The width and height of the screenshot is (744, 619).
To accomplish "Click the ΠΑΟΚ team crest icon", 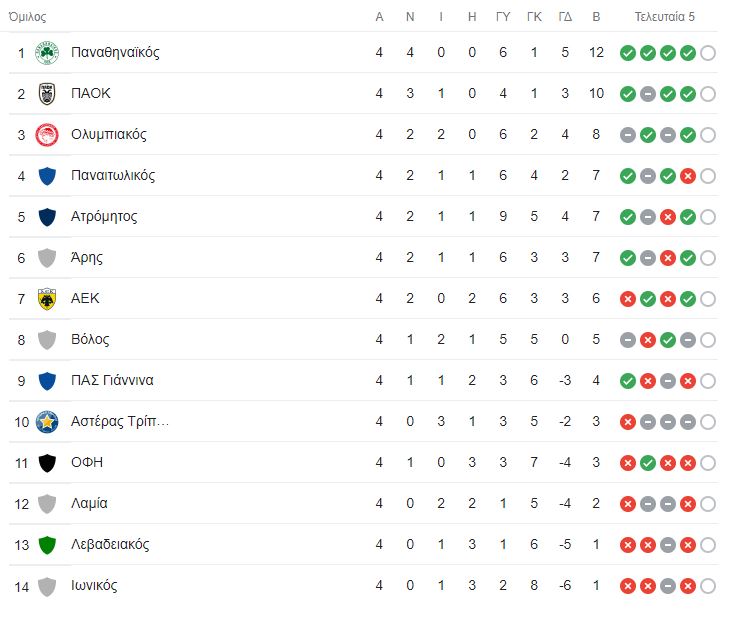I will (x=47, y=93).
